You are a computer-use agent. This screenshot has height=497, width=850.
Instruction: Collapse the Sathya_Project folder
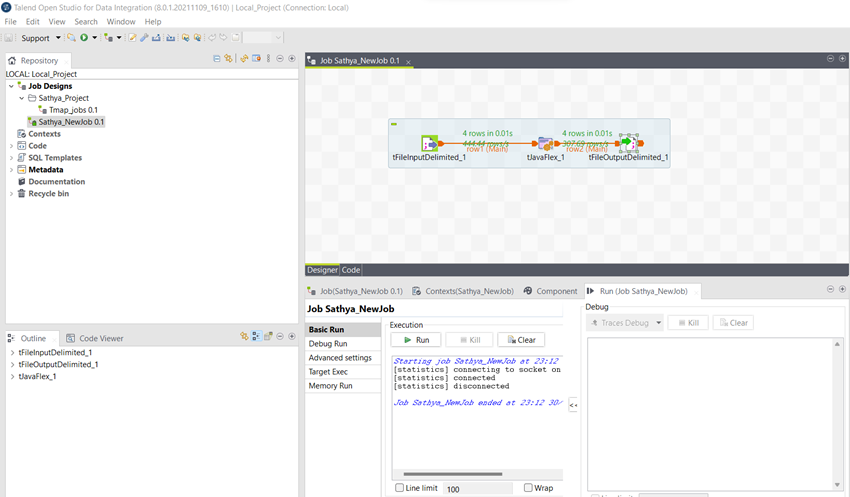tap(22, 98)
